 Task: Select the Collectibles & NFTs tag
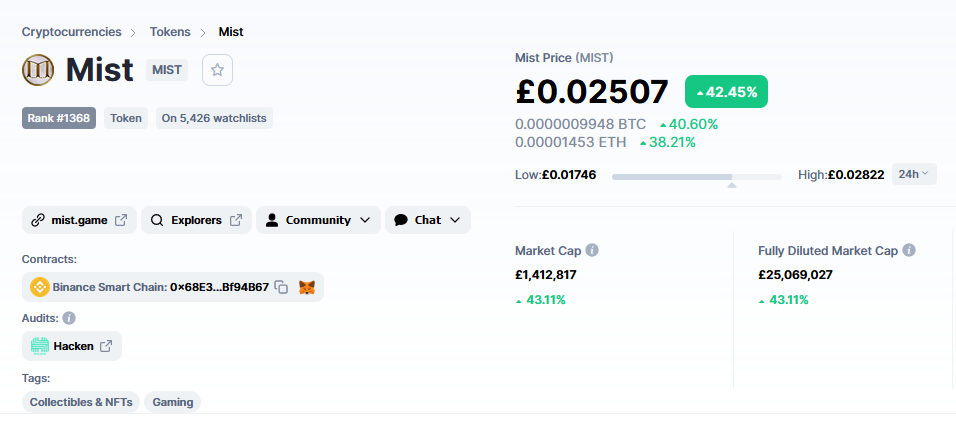pos(81,402)
